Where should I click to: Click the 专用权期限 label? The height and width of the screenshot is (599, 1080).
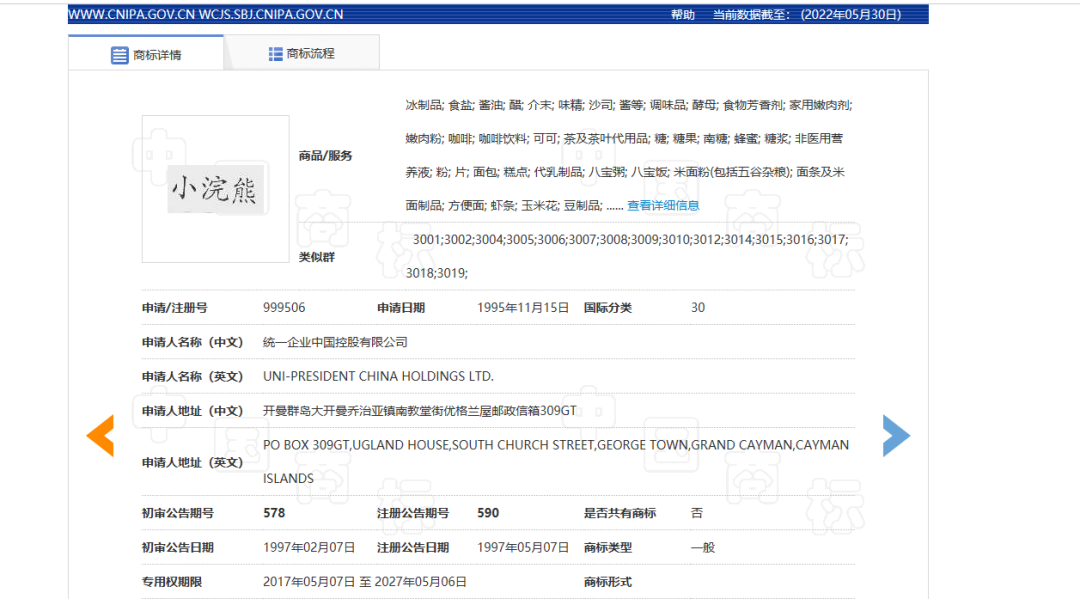(172, 582)
